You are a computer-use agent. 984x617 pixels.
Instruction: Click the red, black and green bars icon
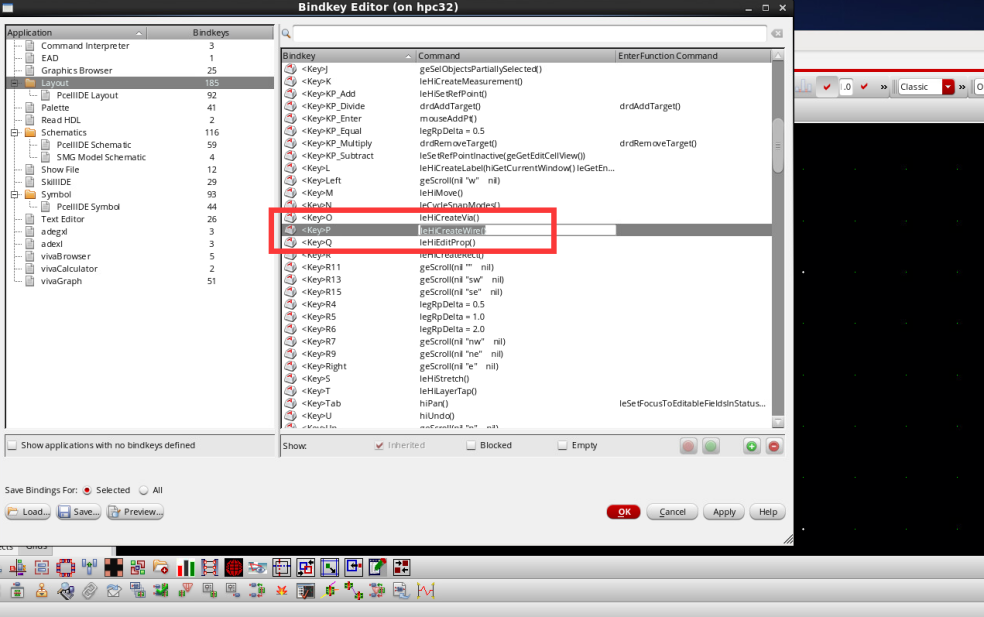186,568
